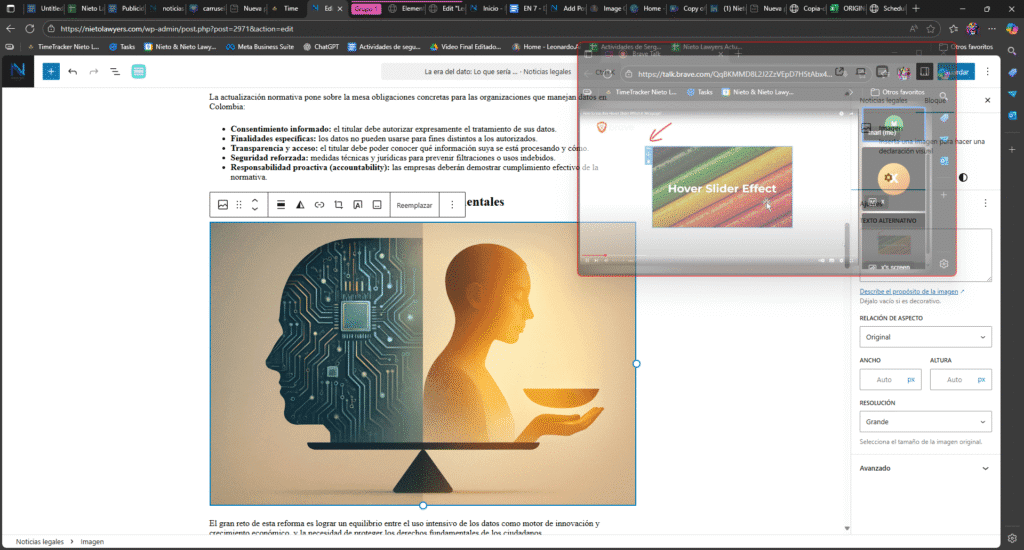This screenshot has height=550, width=1024.
Task: Click the Image block type icon
Action: pyautogui.click(x=223, y=205)
